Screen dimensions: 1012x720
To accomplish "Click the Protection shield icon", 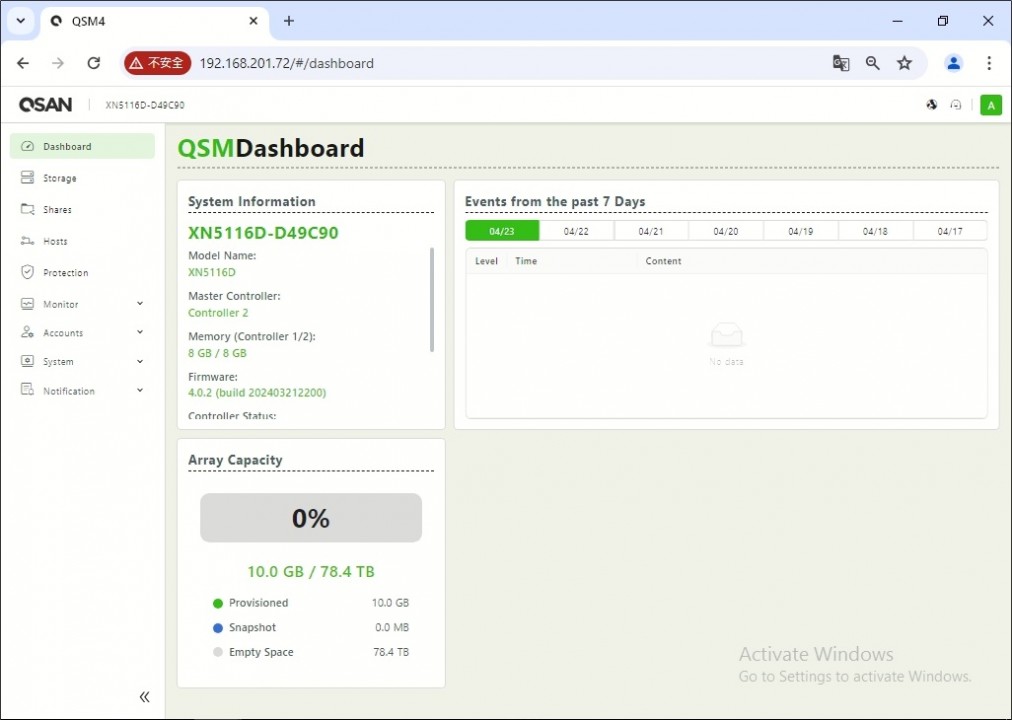I will 28,273.
